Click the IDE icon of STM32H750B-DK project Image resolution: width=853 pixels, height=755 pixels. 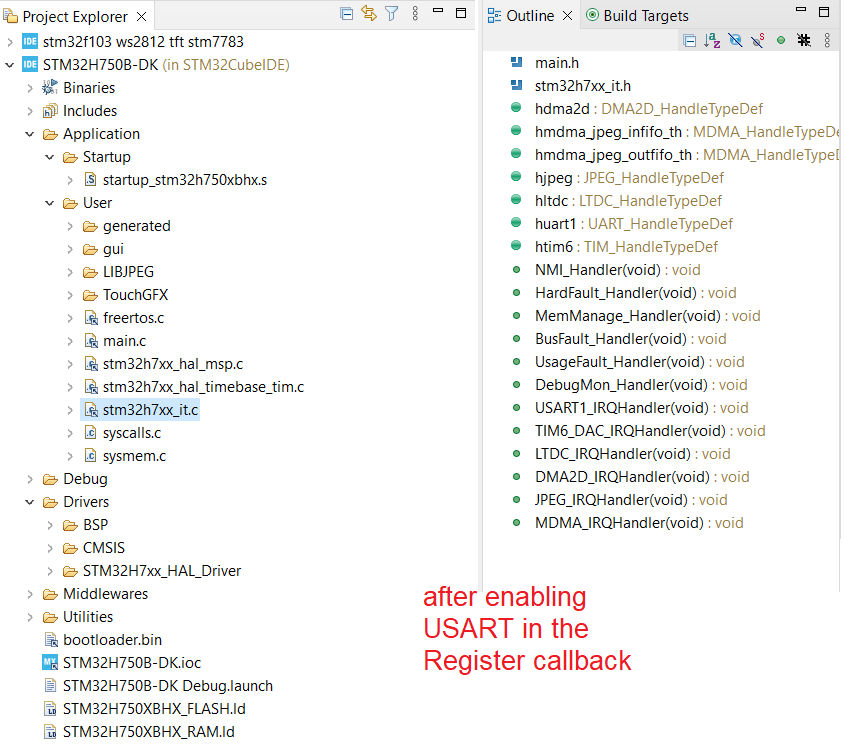pos(30,65)
